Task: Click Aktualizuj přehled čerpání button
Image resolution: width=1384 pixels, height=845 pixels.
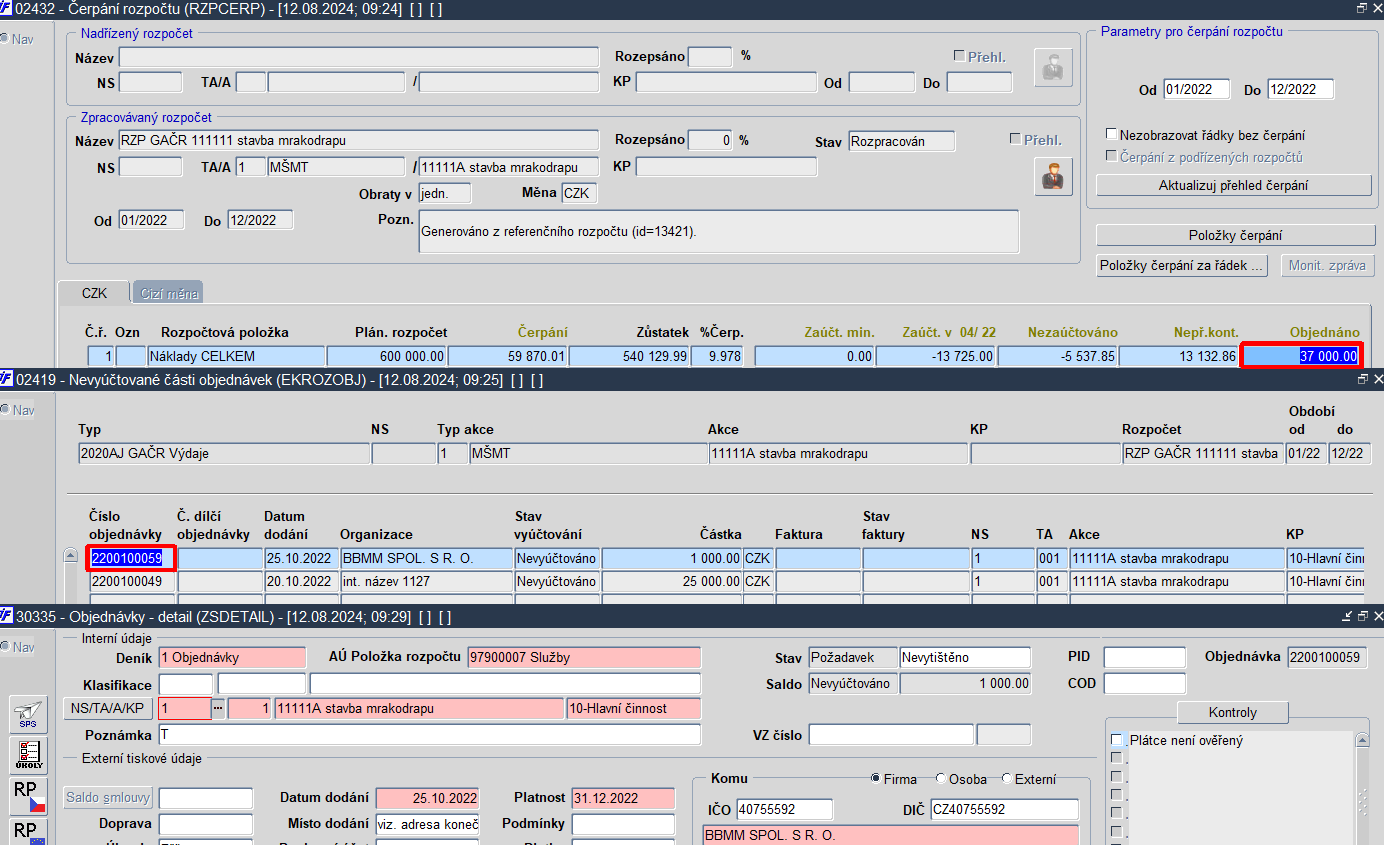Action: (1233, 185)
